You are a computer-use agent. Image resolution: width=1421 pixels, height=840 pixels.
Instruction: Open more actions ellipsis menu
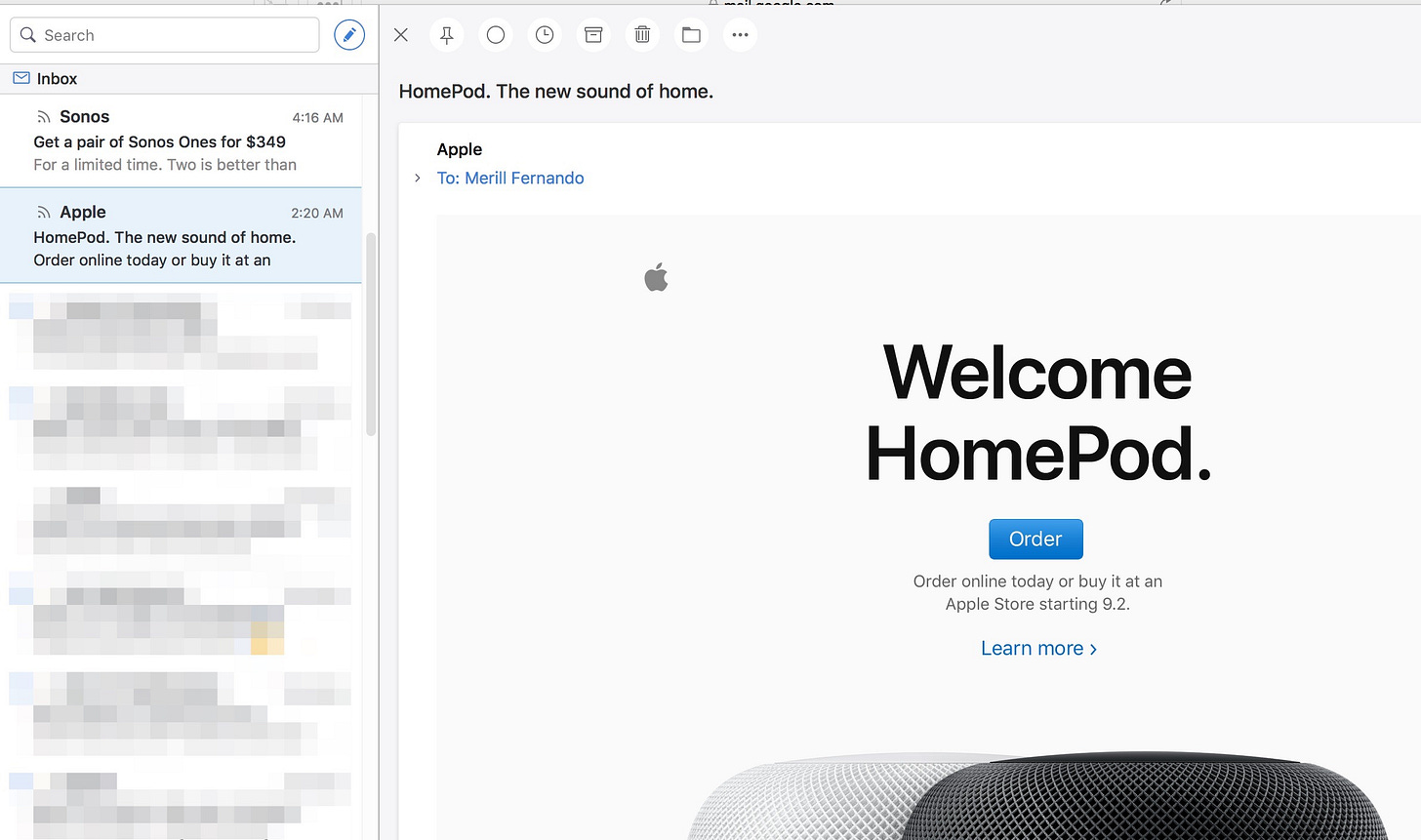point(740,35)
